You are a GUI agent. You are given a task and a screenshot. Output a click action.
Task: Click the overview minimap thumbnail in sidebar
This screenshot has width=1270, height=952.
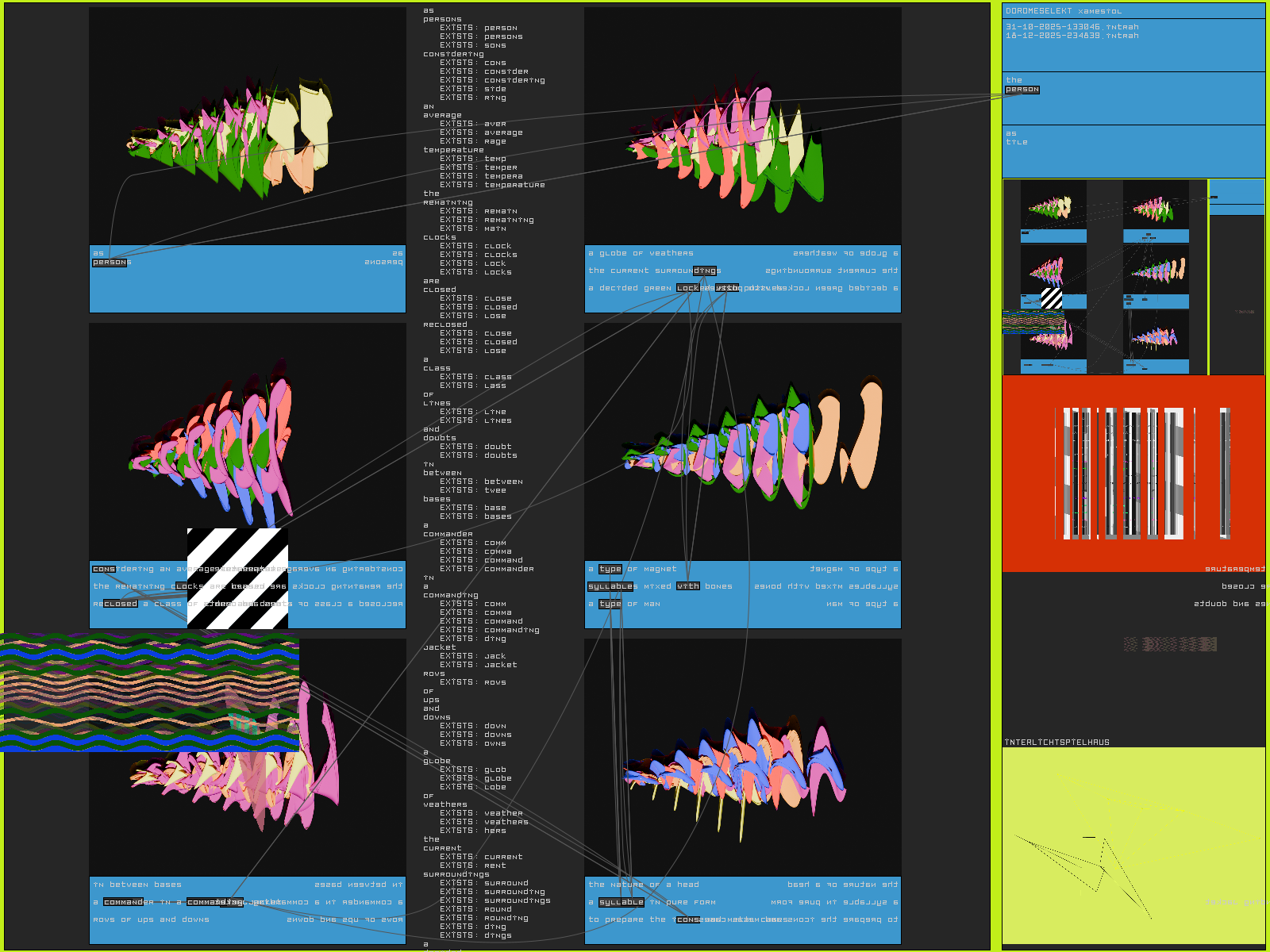1104,276
